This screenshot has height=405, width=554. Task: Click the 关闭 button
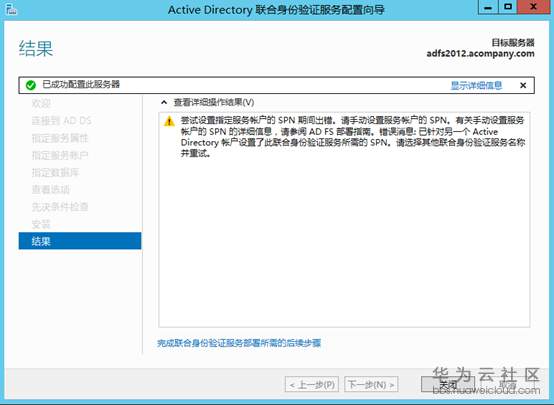[448, 385]
